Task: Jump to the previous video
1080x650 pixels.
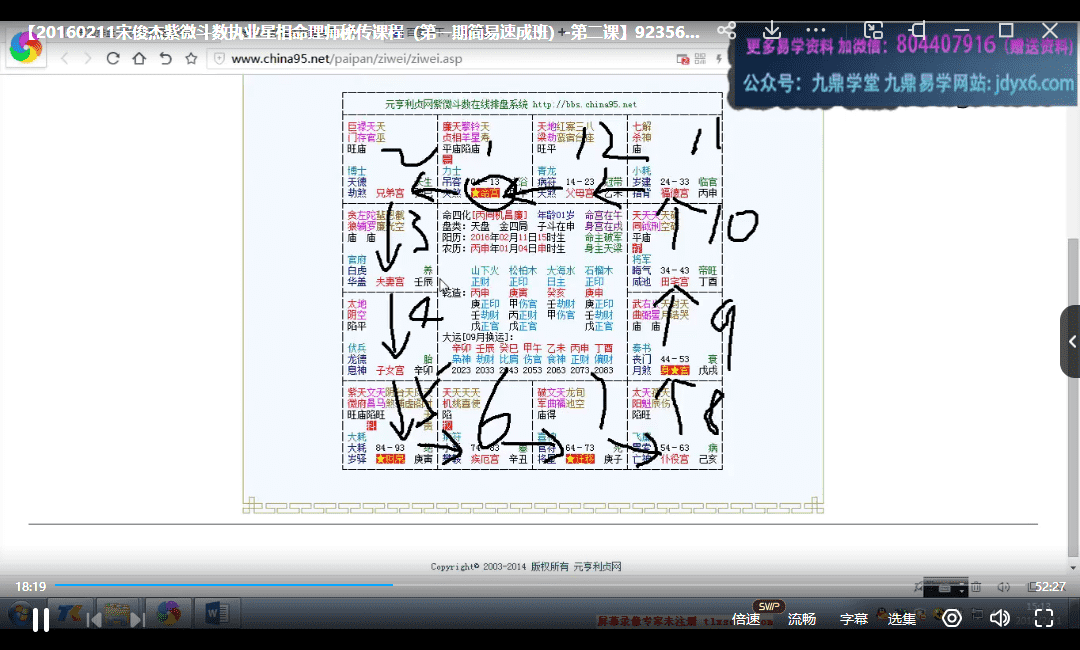Action: (93, 619)
